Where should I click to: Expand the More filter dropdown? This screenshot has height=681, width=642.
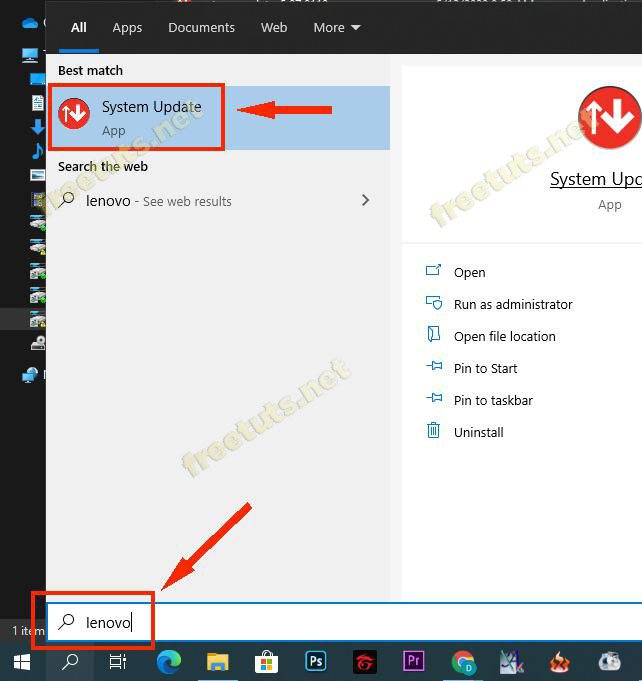[x=337, y=28]
